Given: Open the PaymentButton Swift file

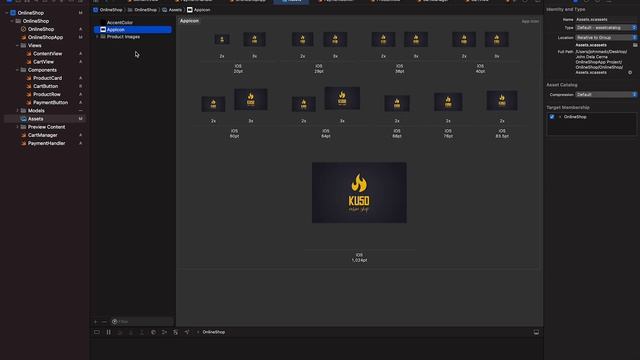Looking at the screenshot, I should pyautogui.click(x=50, y=102).
